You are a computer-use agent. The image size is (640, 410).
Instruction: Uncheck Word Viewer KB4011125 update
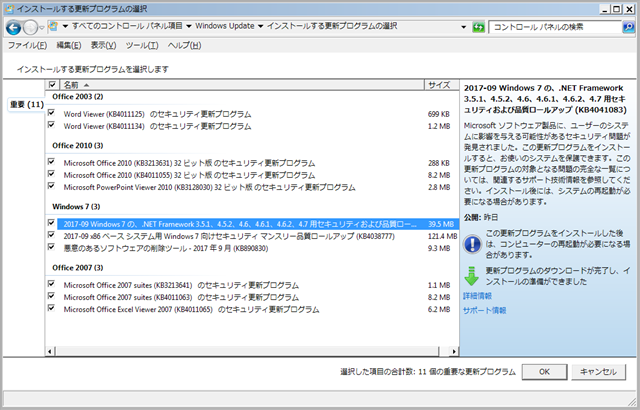click(x=51, y=112)
